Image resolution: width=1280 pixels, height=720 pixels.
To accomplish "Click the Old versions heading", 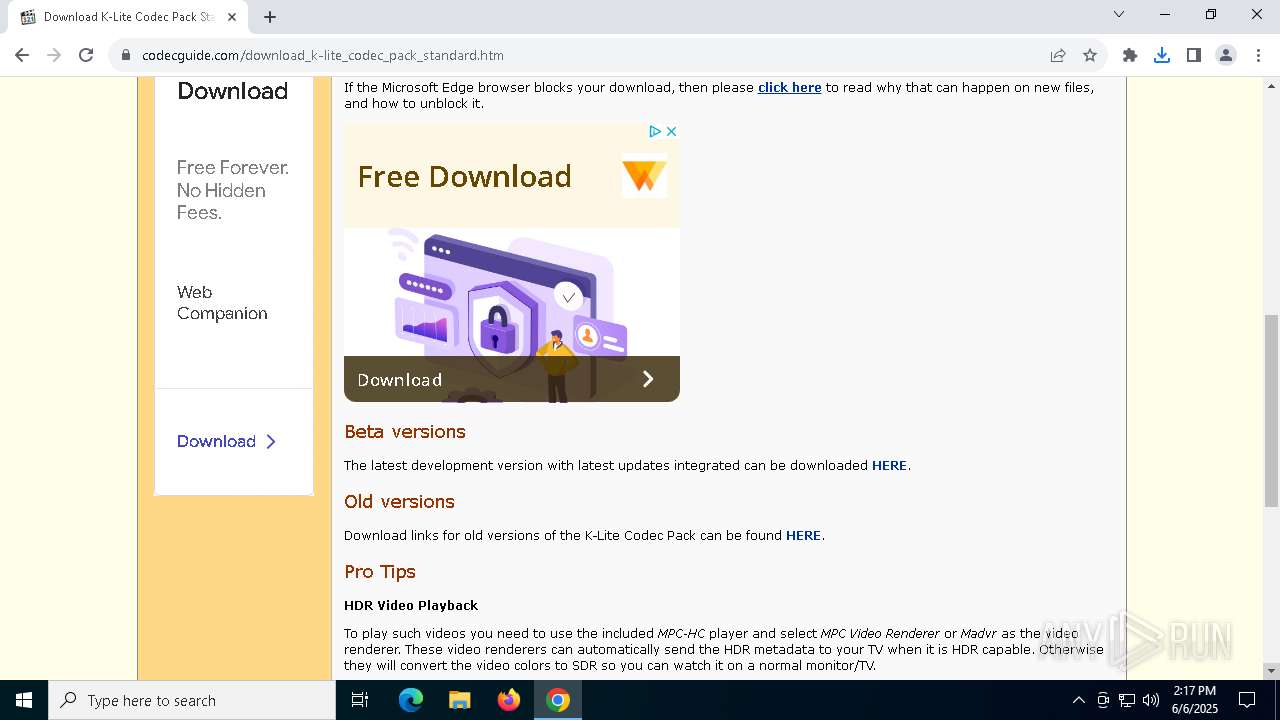I will tap(399, 502).
